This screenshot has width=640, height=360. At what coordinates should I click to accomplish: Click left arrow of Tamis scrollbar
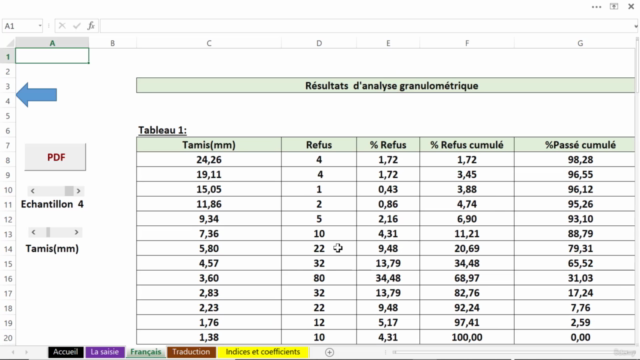(33, 232)
